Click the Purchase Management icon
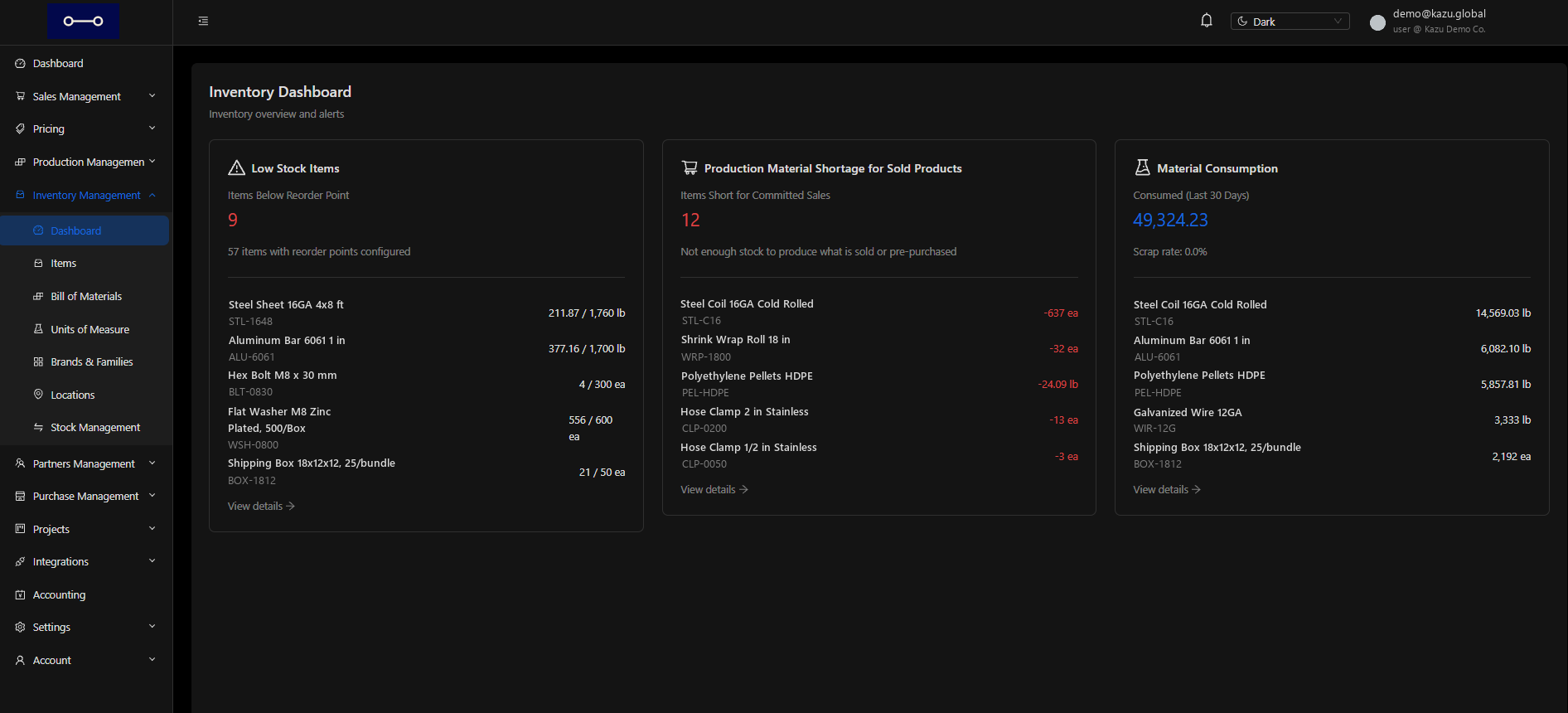Viewport: 1568px width, 713px height. pos(20,496)
